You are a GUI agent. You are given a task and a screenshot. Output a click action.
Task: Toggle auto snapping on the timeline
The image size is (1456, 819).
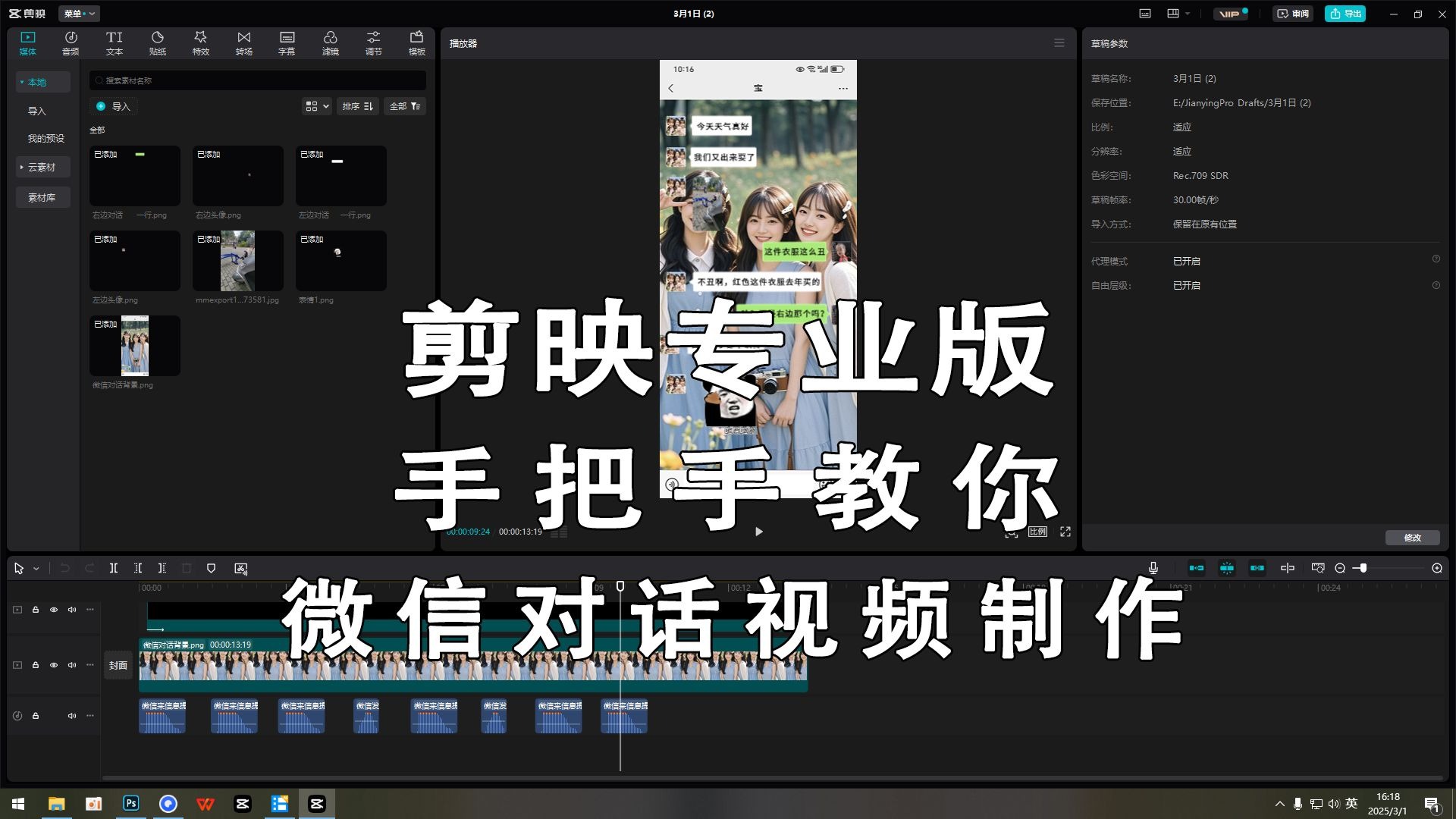click(1227, 568)
